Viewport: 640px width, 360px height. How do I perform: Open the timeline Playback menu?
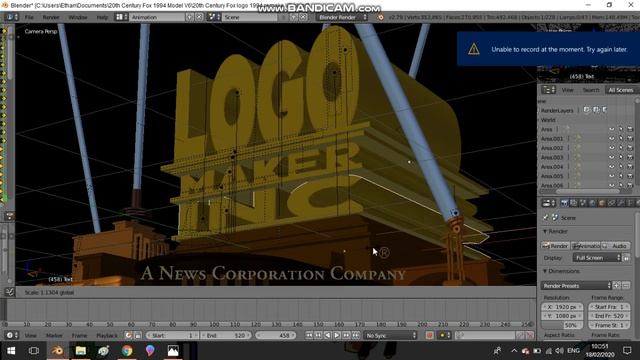point(107,336)
